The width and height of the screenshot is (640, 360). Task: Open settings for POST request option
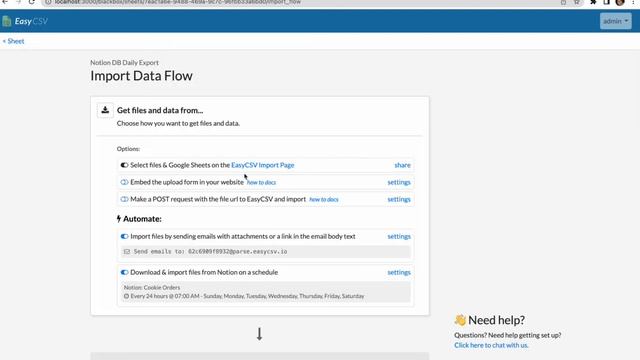tap(399, 200)
